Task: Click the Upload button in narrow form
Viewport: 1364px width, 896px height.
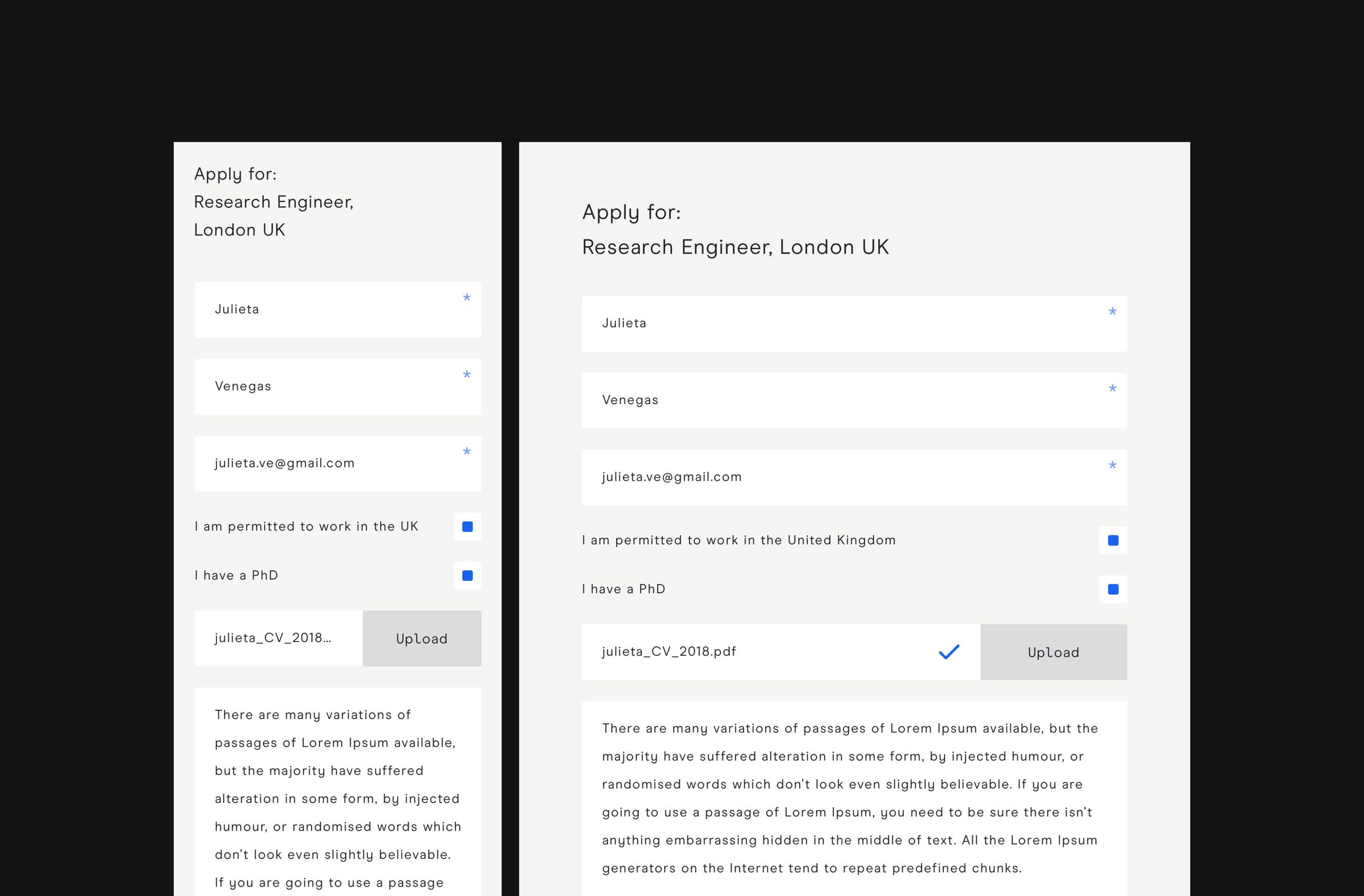Action: [422, 638]
